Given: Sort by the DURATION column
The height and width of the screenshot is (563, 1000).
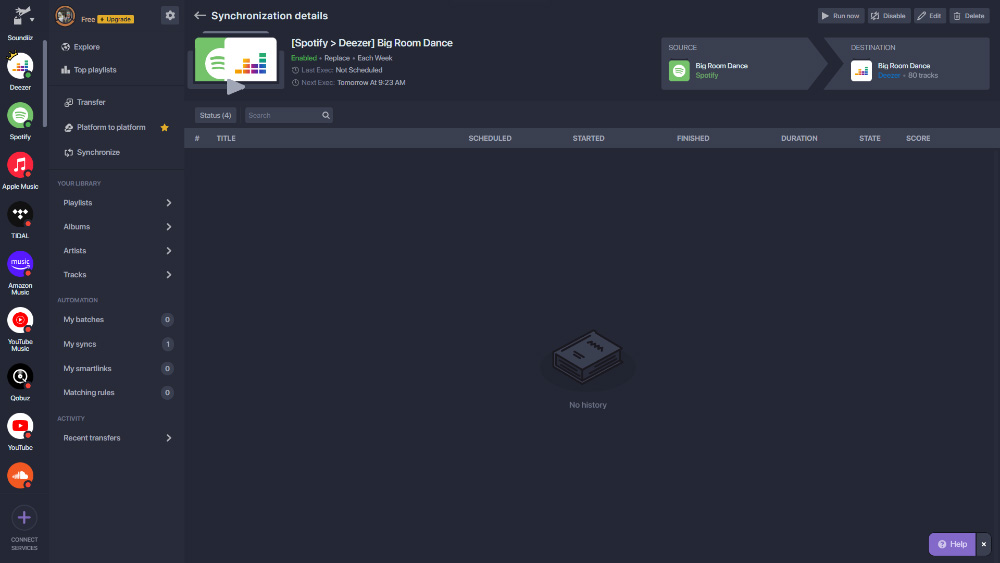Looking at the screenshot, I should click(x=799, y=138).
